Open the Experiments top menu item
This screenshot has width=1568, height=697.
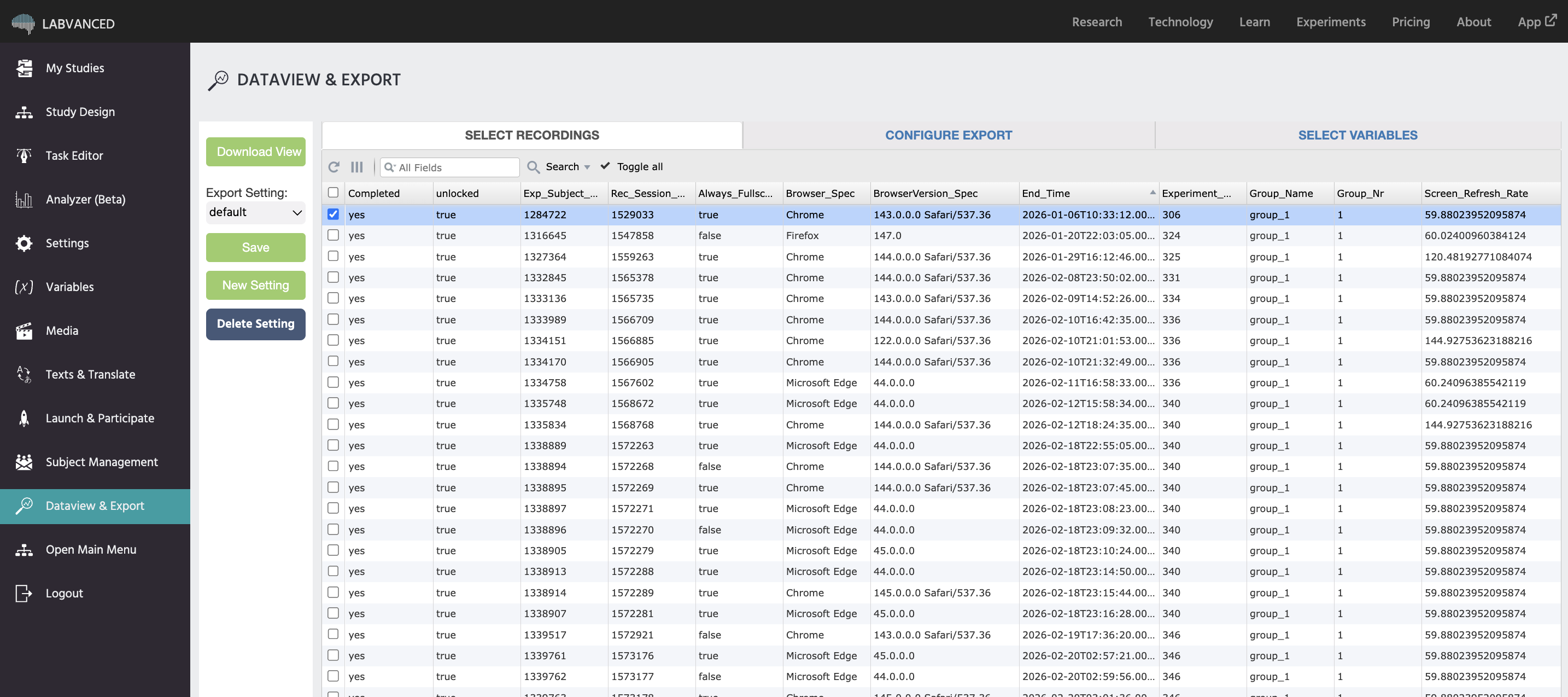[x=1331, y=22]
